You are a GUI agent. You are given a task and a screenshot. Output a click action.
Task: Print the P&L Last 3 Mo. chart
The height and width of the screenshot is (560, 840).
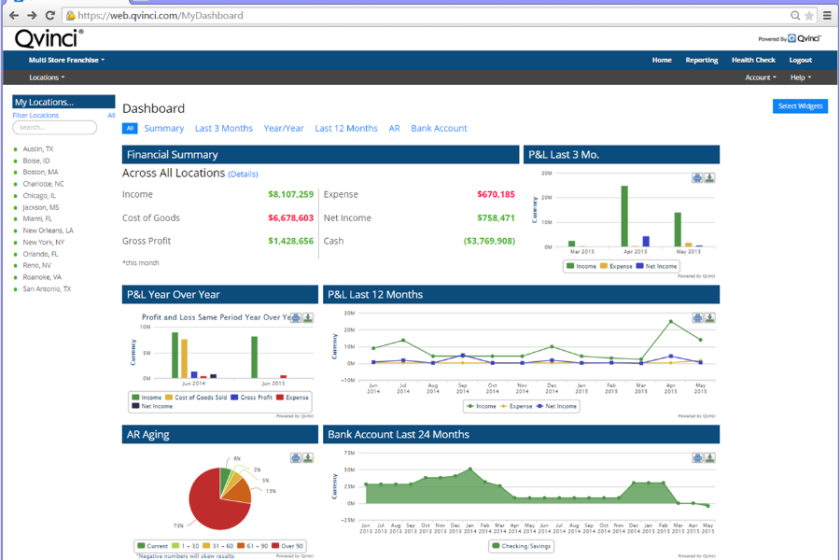point(697,178)
